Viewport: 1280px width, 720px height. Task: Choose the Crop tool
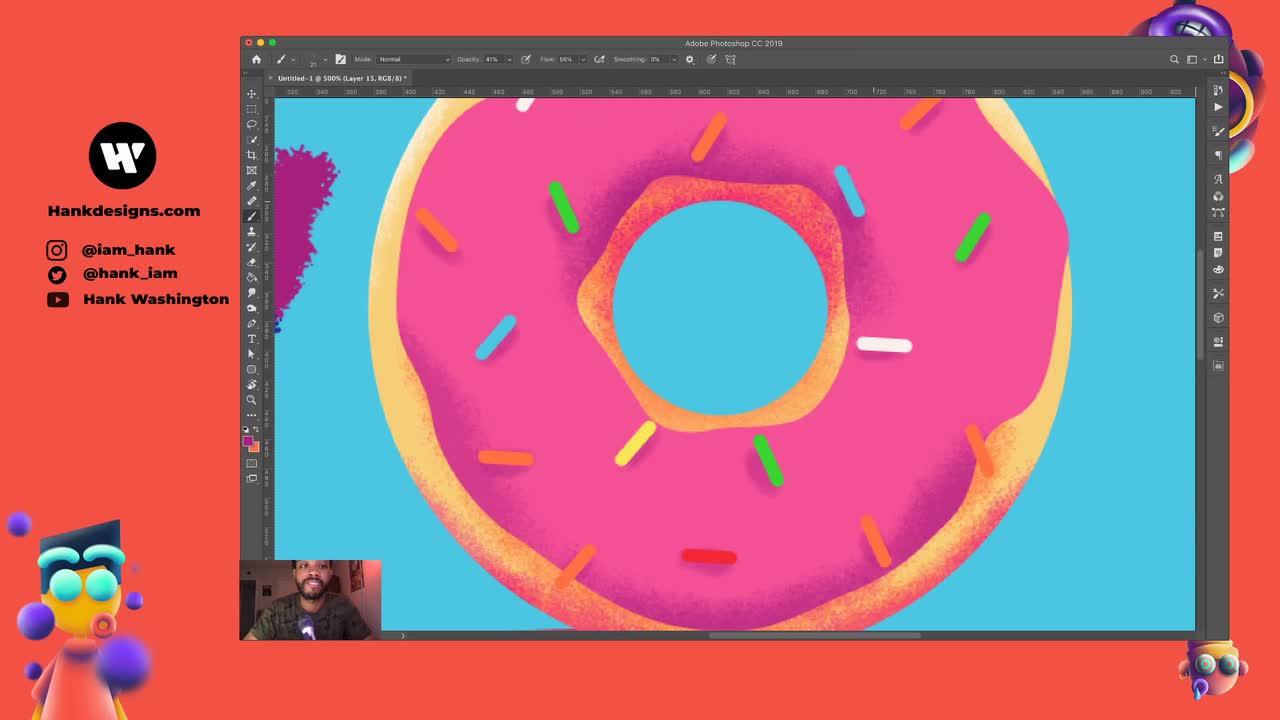point(252,155)
